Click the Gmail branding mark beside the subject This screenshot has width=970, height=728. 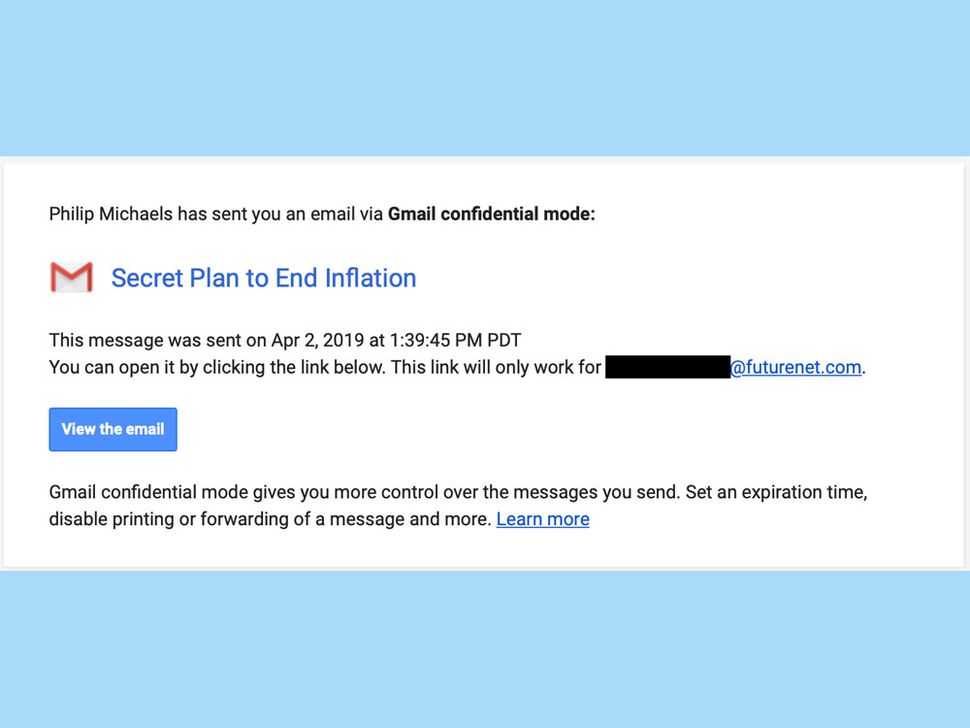(x=70, y=277)
